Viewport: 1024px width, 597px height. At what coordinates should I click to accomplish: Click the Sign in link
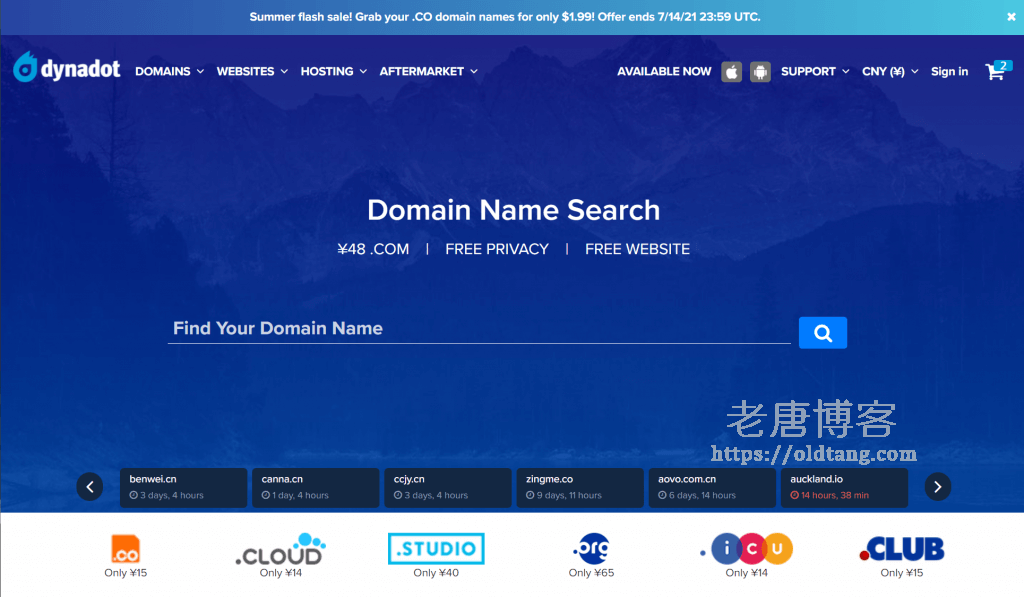tap(949, 72)
